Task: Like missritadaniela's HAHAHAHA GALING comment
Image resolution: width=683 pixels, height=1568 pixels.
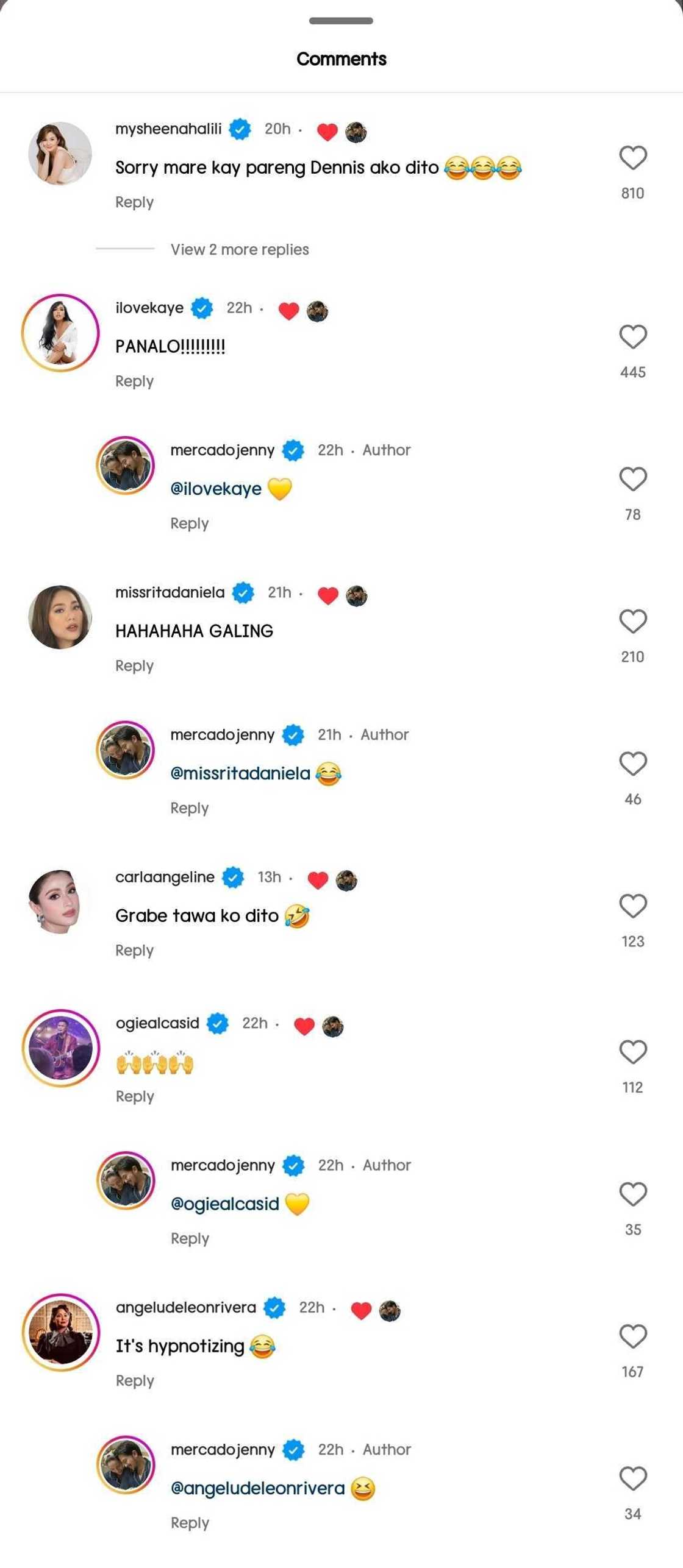Action: pos(632,622)
